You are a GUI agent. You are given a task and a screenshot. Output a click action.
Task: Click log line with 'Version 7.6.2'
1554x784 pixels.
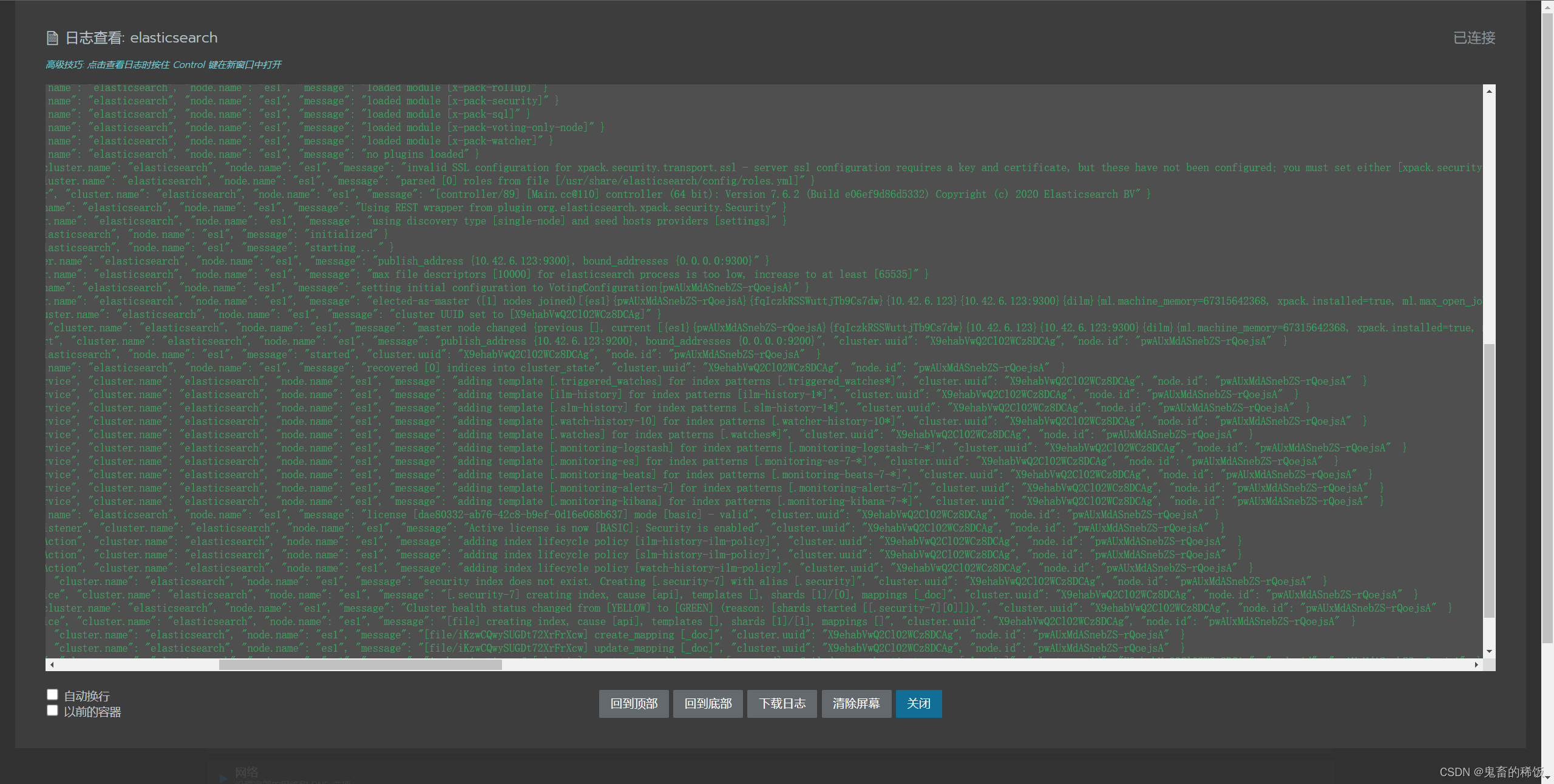pyautogui.click(x=599, y=194)
